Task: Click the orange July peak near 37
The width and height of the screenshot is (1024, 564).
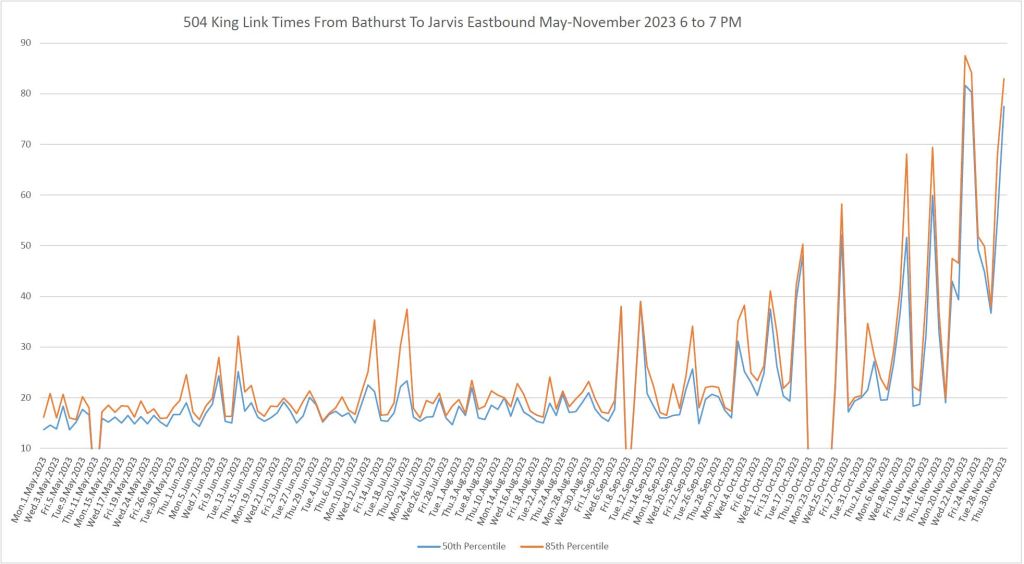Action: [x=407, y=309]
